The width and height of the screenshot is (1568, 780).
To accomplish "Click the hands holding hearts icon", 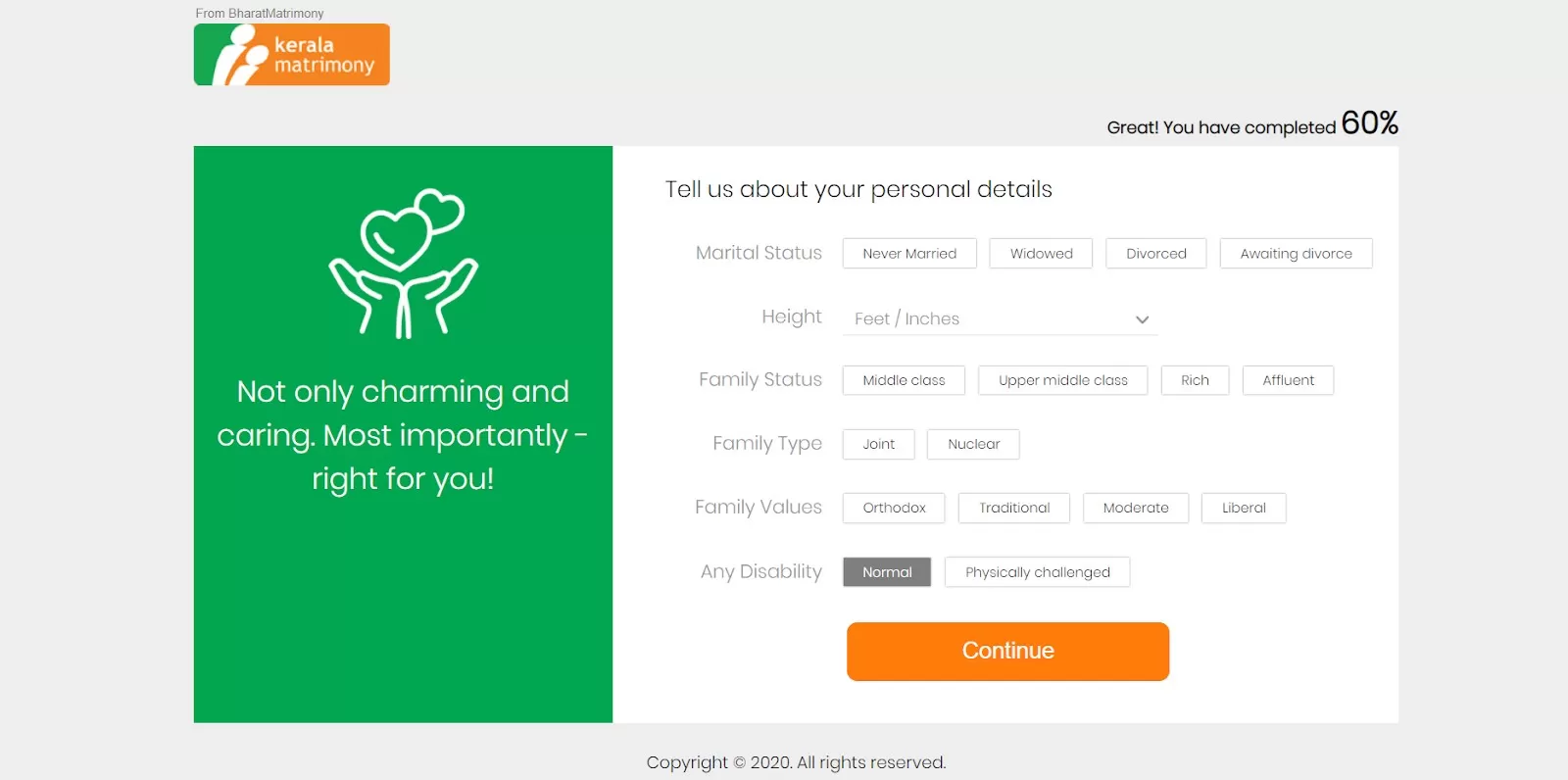I will coord(403,263).
